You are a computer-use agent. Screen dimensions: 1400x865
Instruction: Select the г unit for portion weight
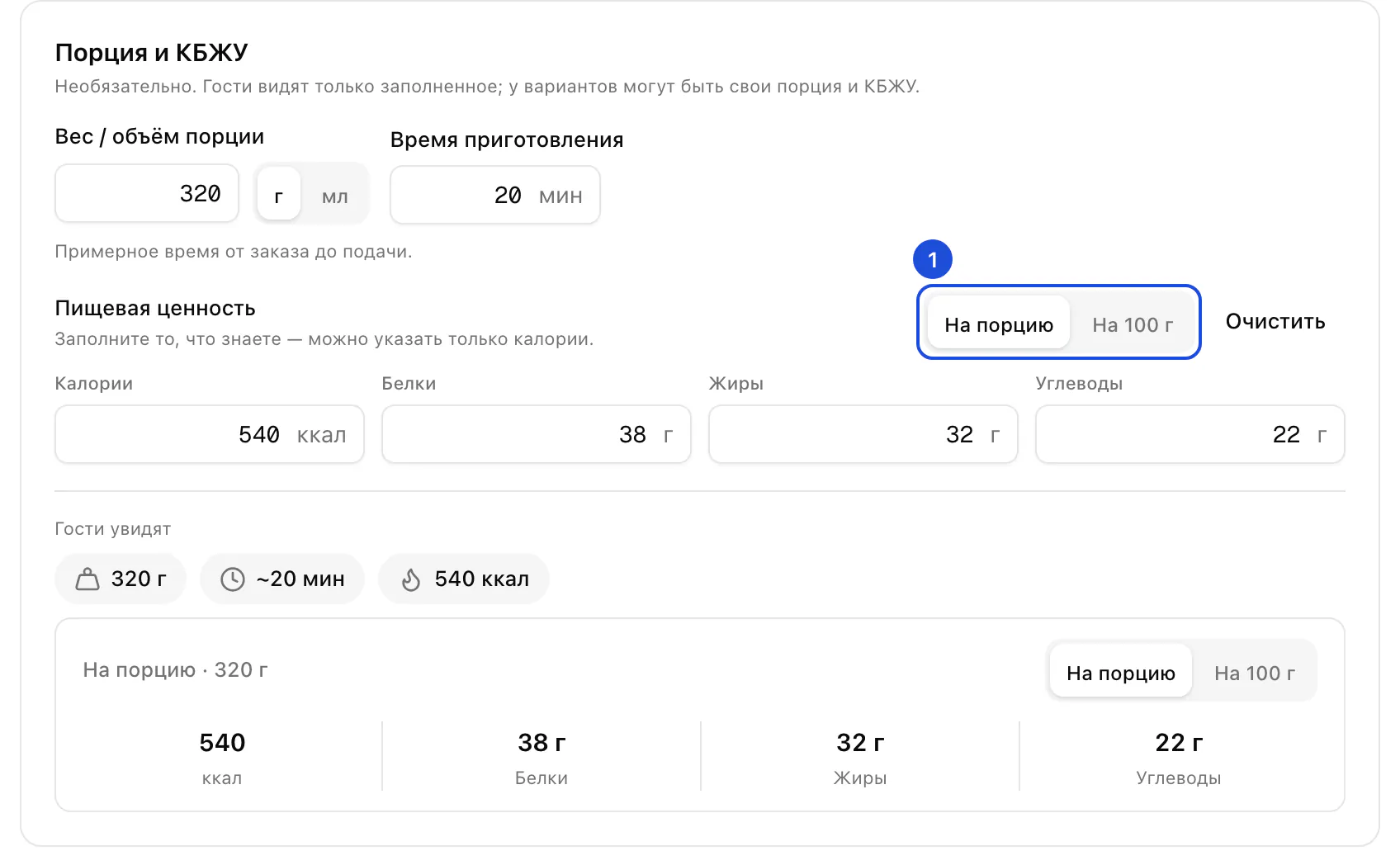[278, 196]
